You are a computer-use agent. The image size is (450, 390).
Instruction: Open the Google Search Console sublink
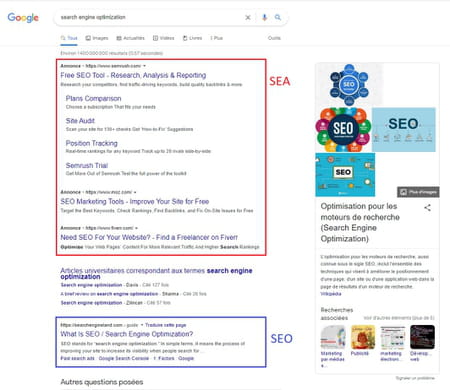[x=124, y=358]
